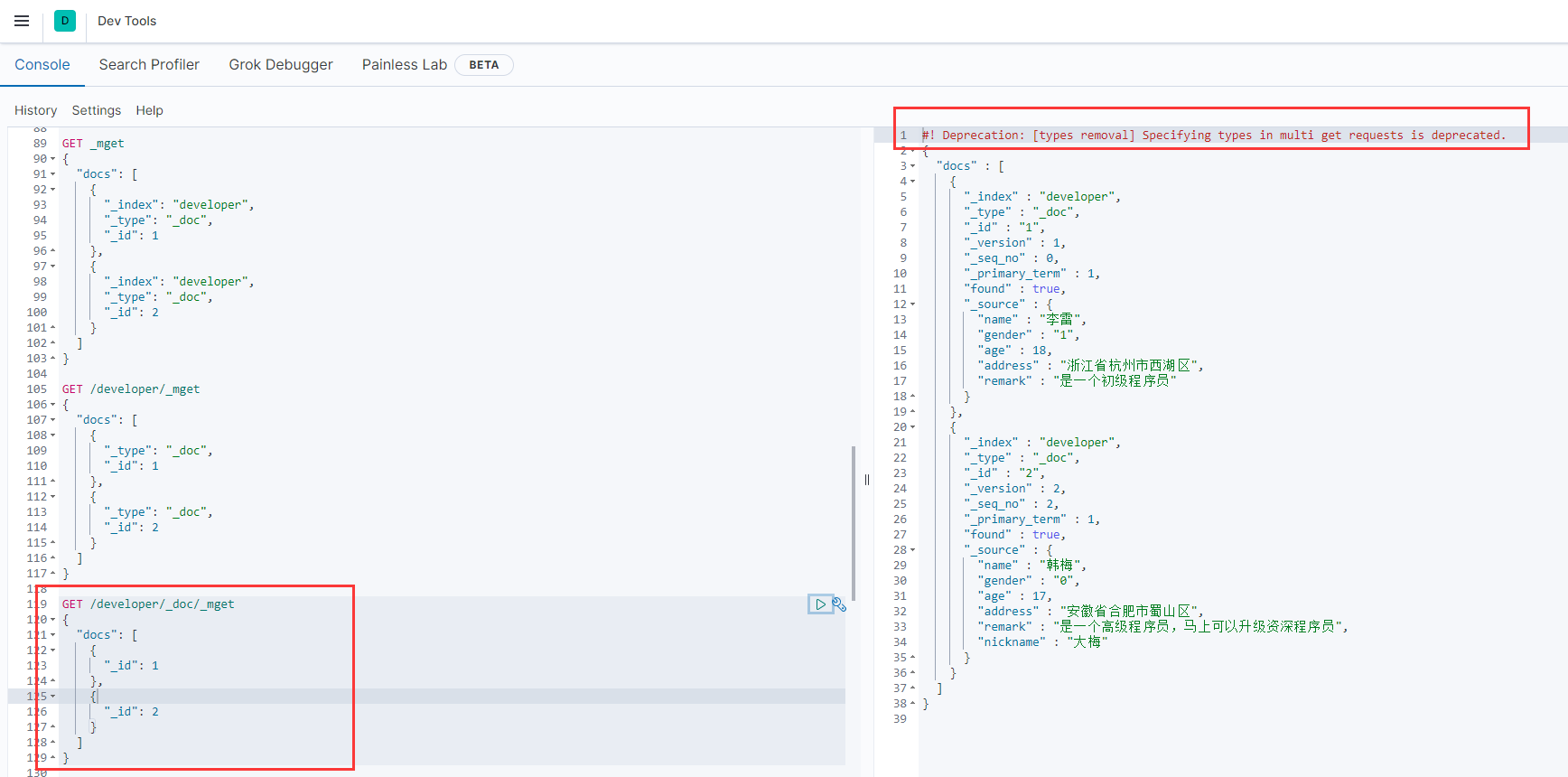
Task: Open the hamburger navigation menu
Action: click(22, 21)
